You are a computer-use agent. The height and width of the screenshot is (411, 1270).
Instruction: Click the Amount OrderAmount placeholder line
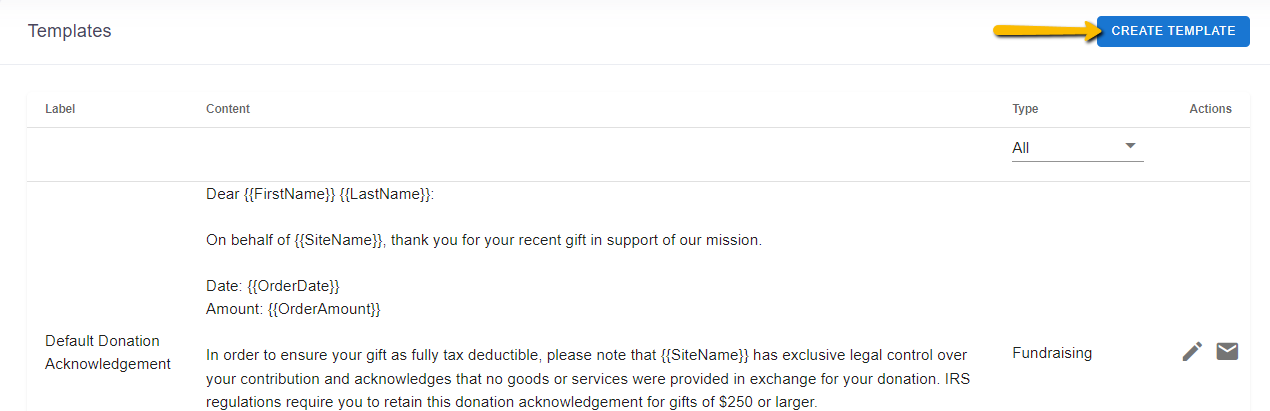tap(293, 309)
